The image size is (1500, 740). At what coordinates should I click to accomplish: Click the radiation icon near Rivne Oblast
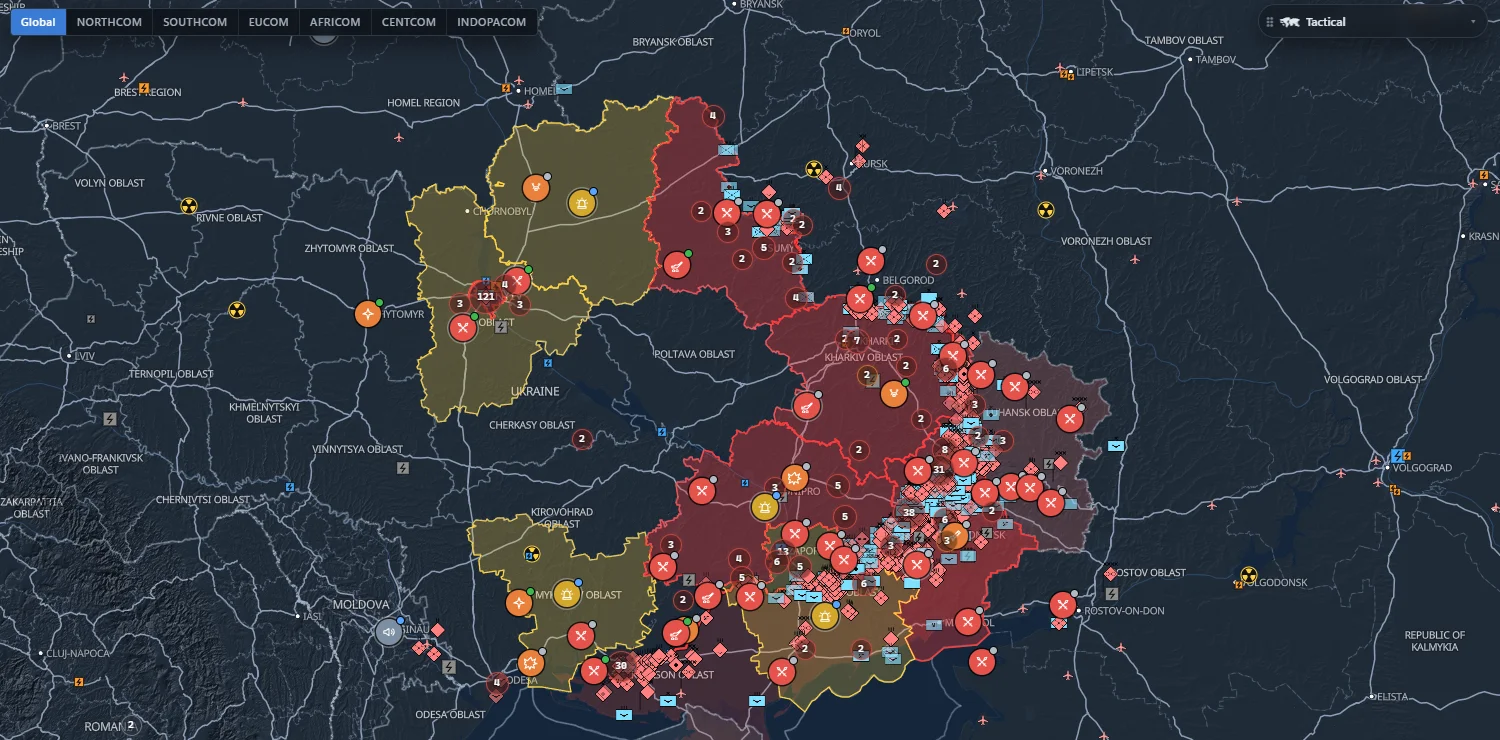189,206
